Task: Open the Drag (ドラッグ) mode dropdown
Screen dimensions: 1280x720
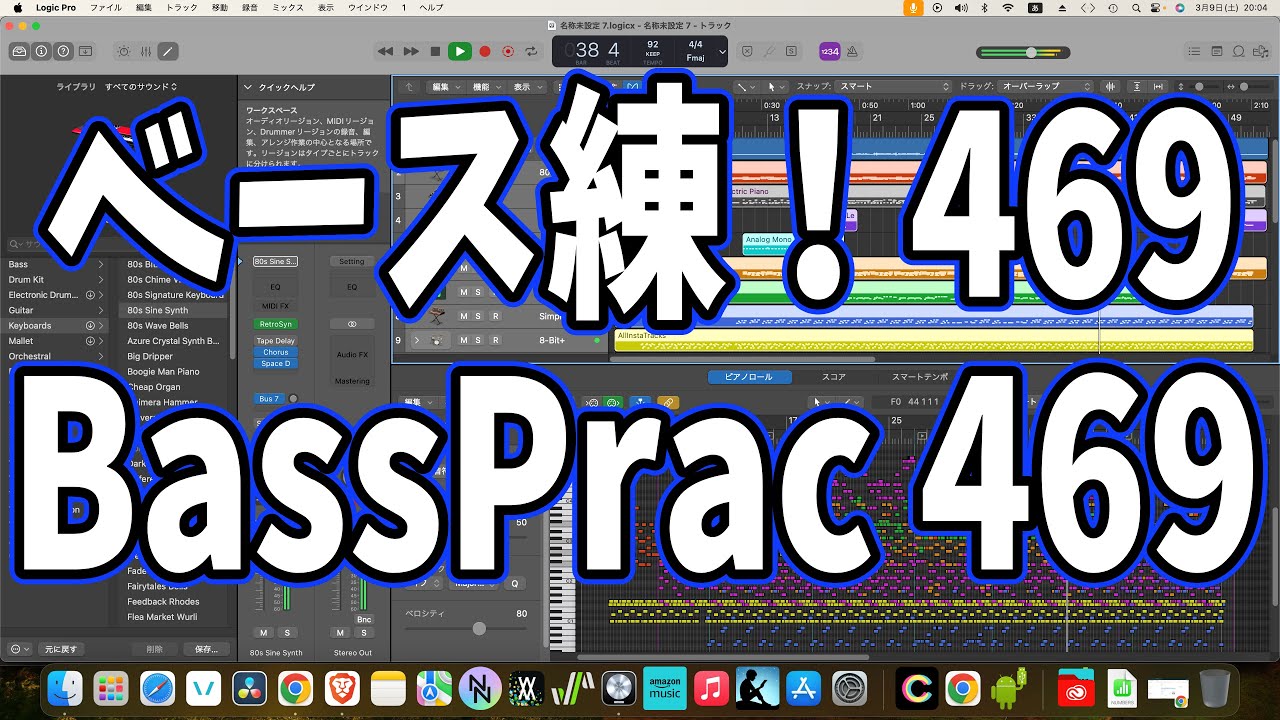Action: (x=1046, y=87)
